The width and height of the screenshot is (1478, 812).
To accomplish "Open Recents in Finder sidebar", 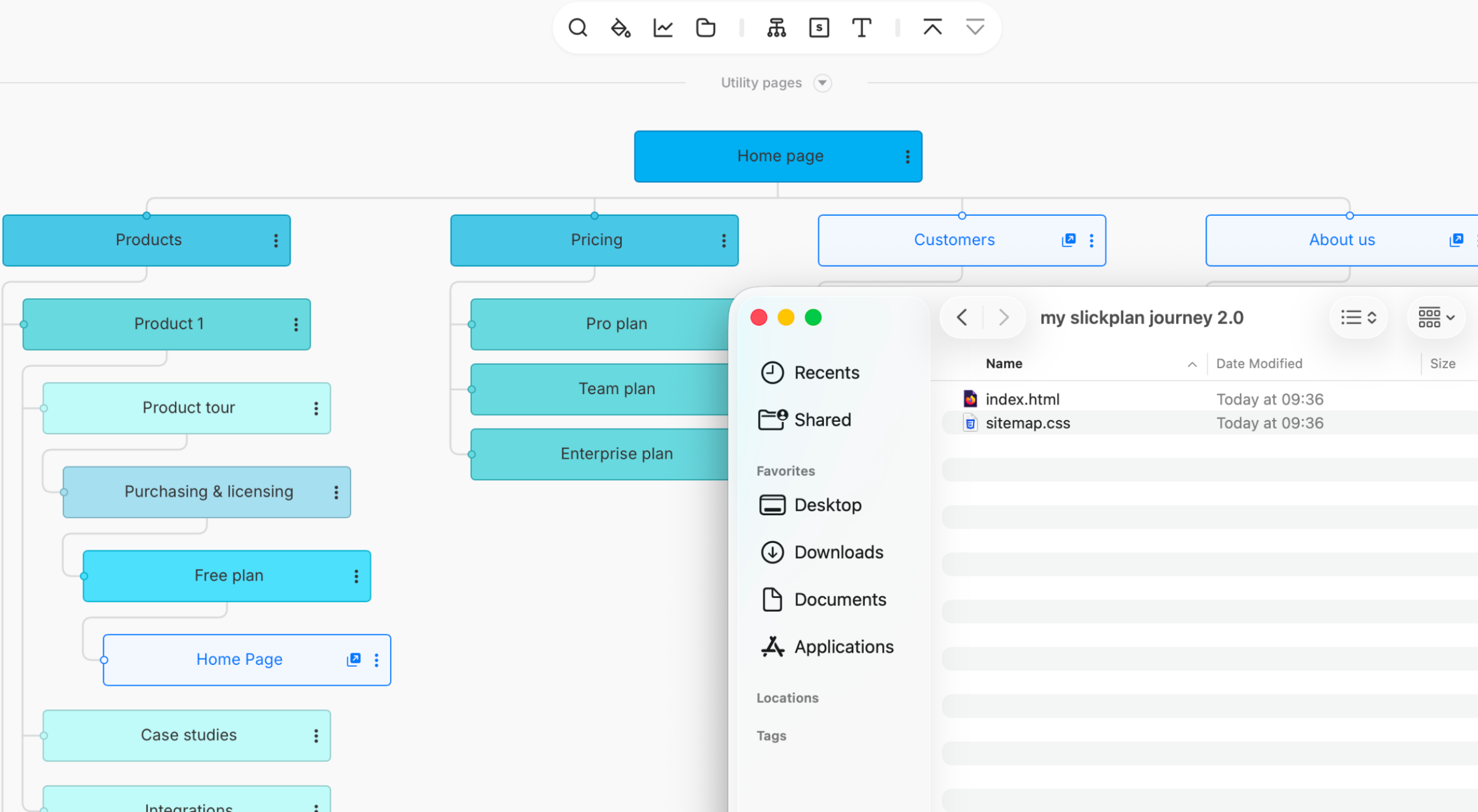I will point(810,373).
